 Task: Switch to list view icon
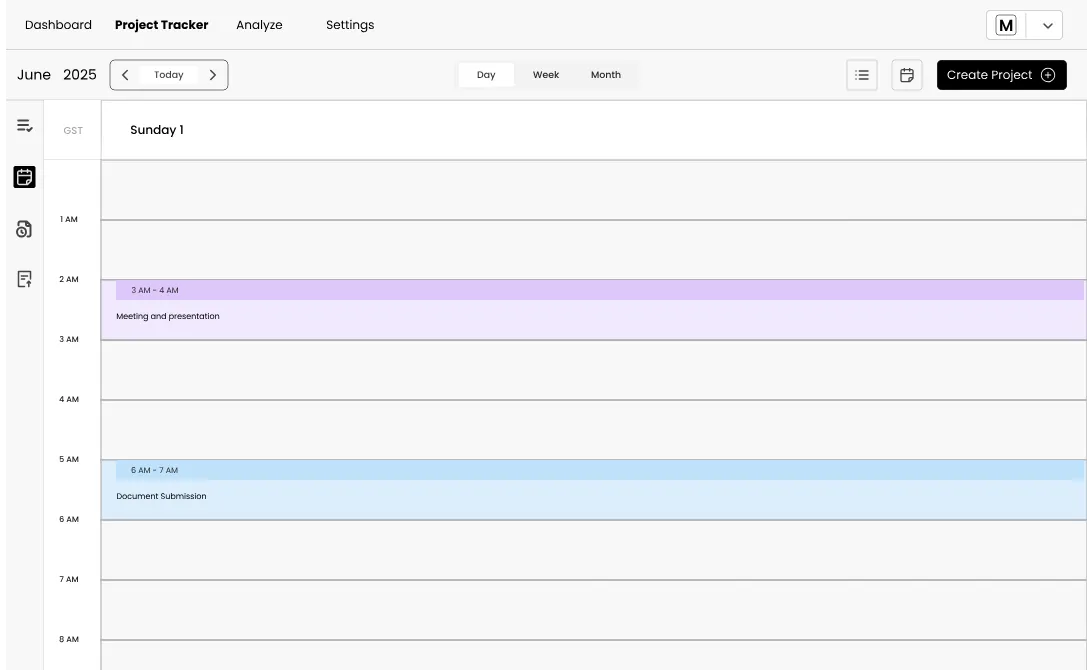861,75
